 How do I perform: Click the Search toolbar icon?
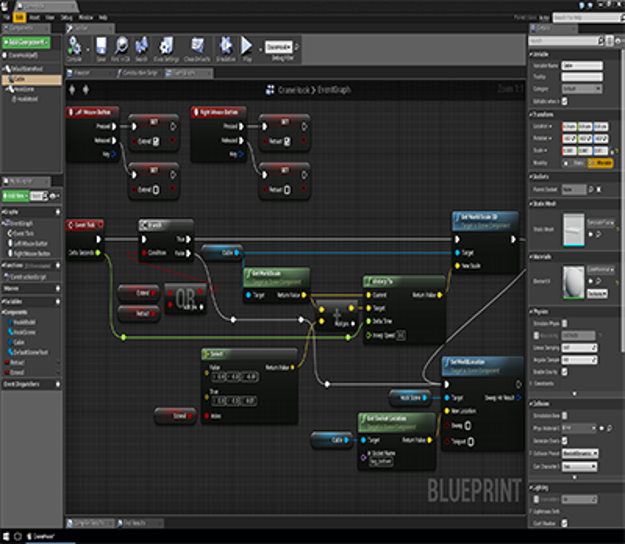coord(141,47)
